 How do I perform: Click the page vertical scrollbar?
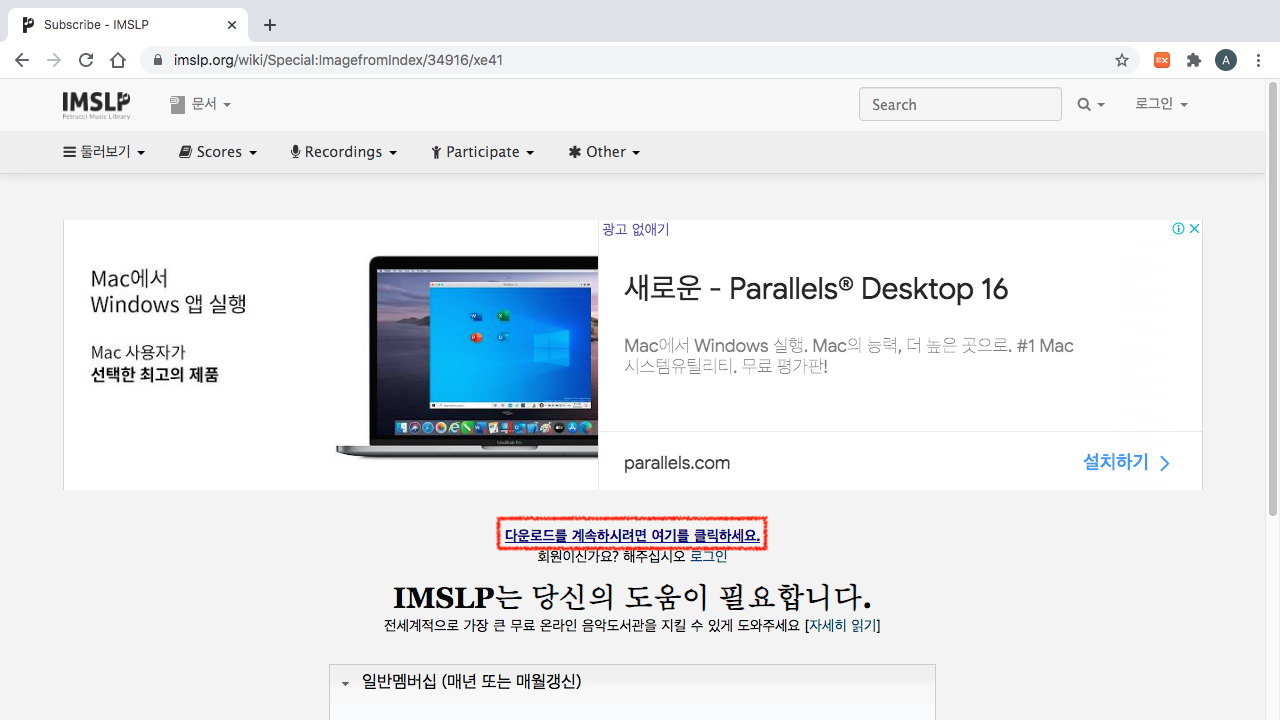(x=1272, y=300)
